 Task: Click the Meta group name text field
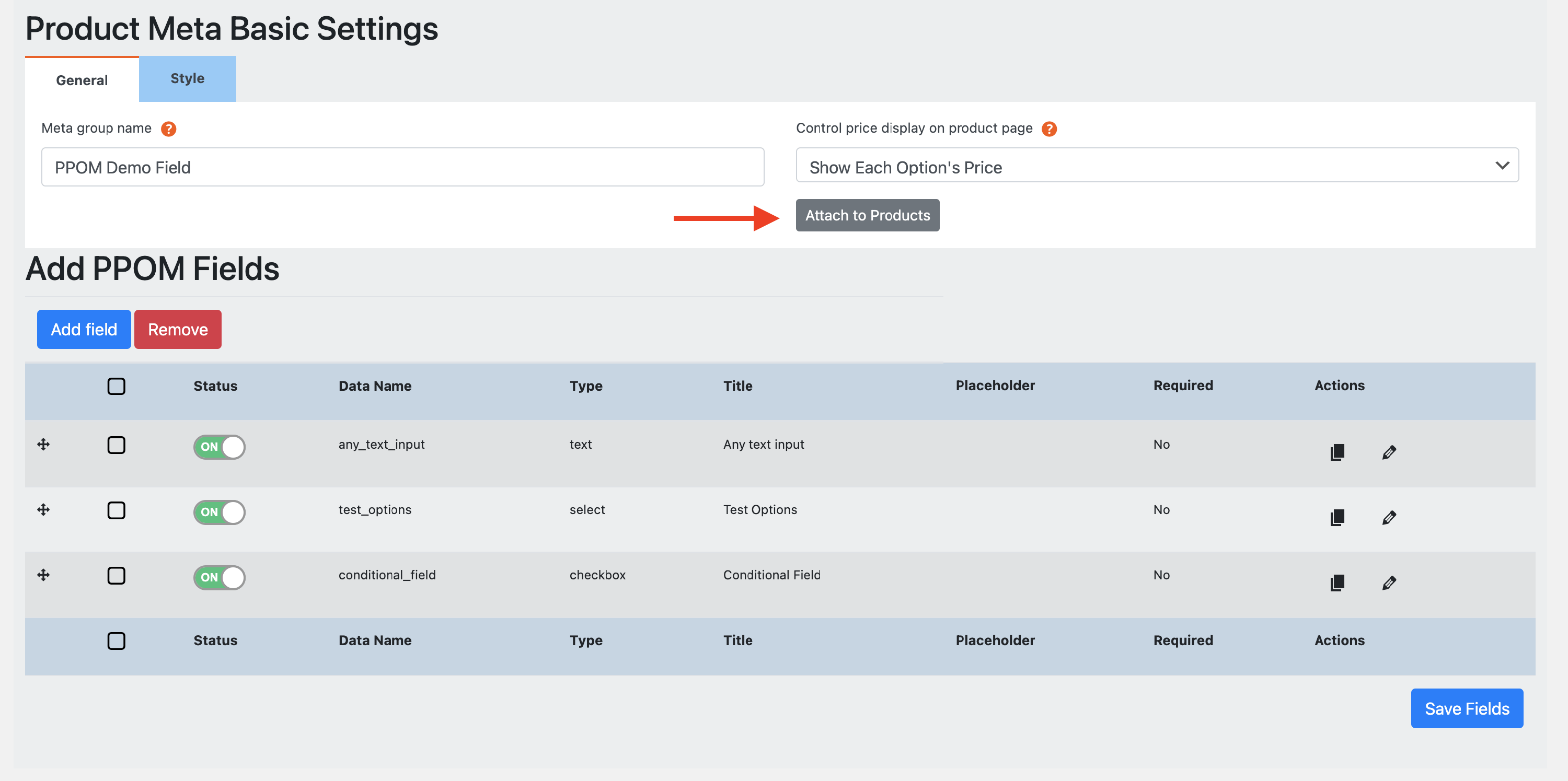point(402,167)
